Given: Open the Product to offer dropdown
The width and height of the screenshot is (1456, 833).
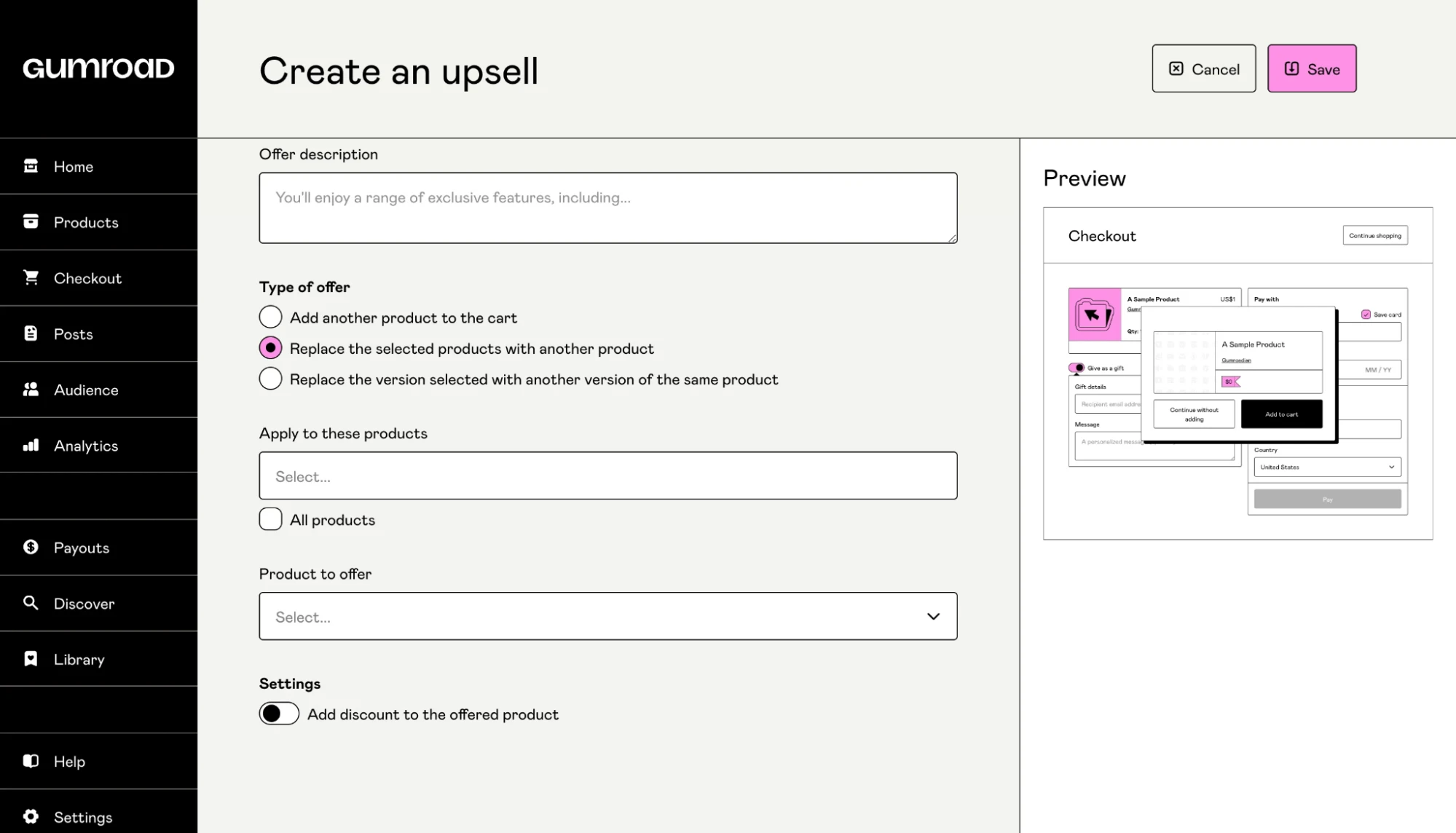Looking at the screenshot, I should [607, 616].
